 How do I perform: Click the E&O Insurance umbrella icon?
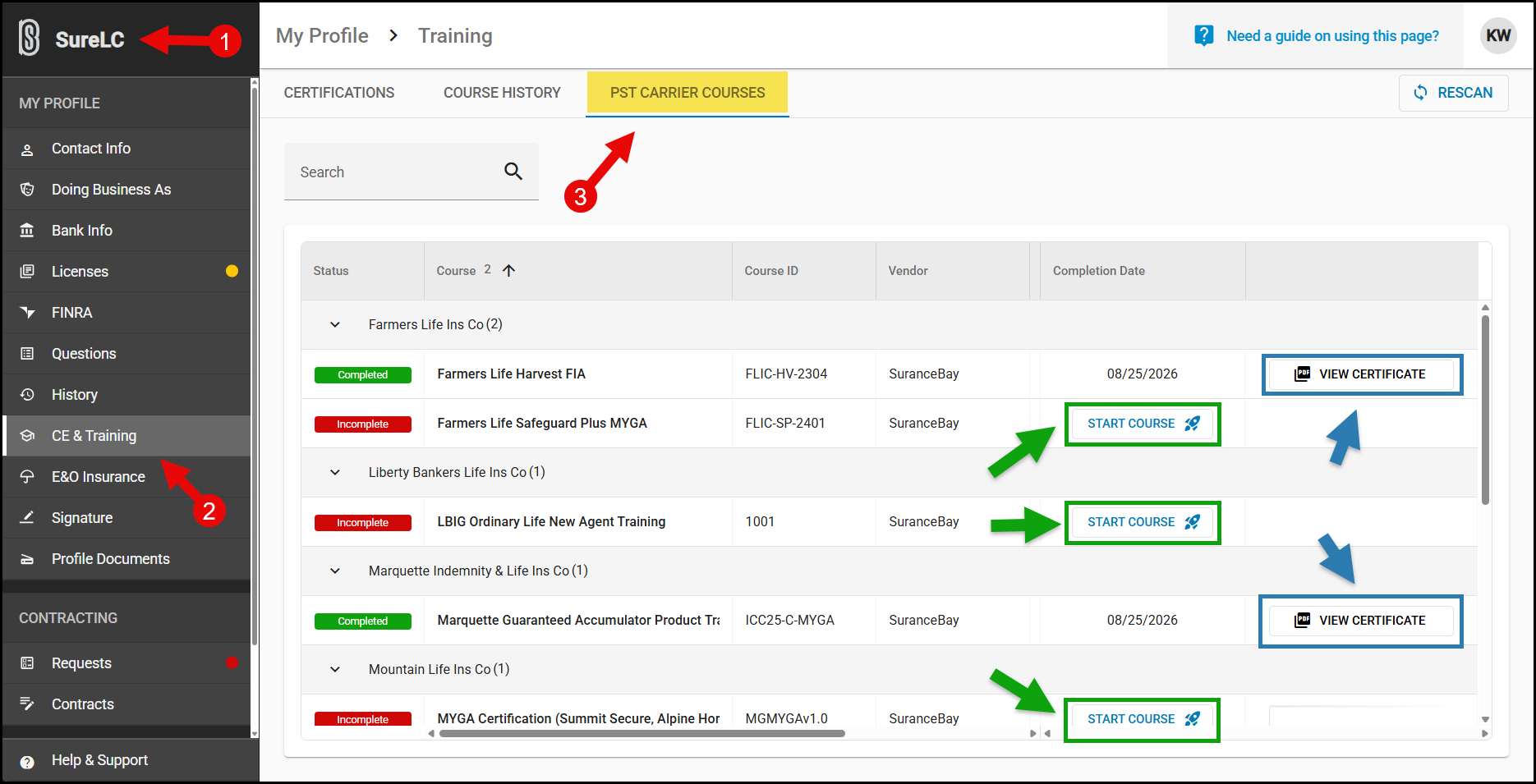27,477
